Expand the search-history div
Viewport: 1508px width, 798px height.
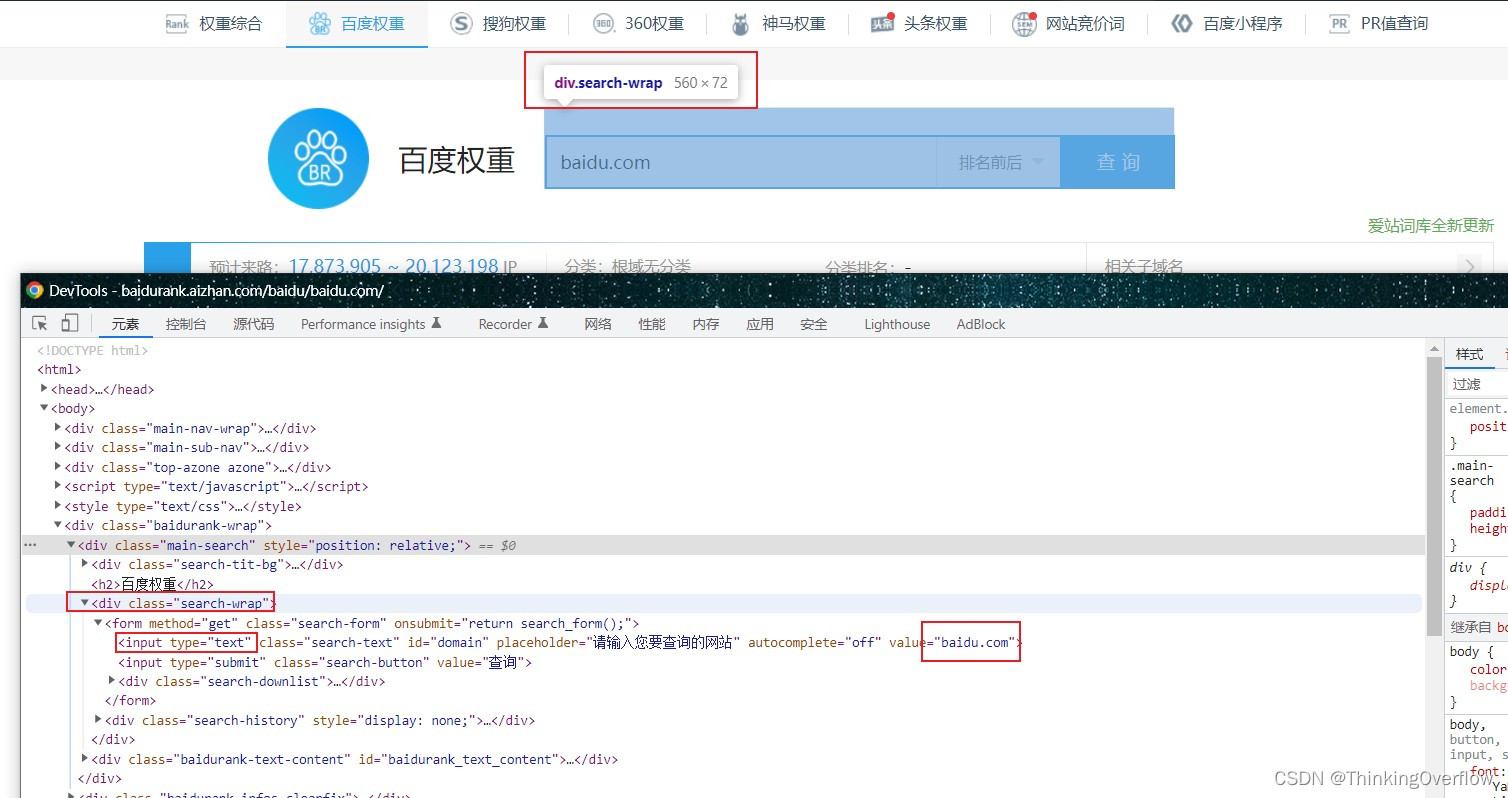(x=98, y=720)
